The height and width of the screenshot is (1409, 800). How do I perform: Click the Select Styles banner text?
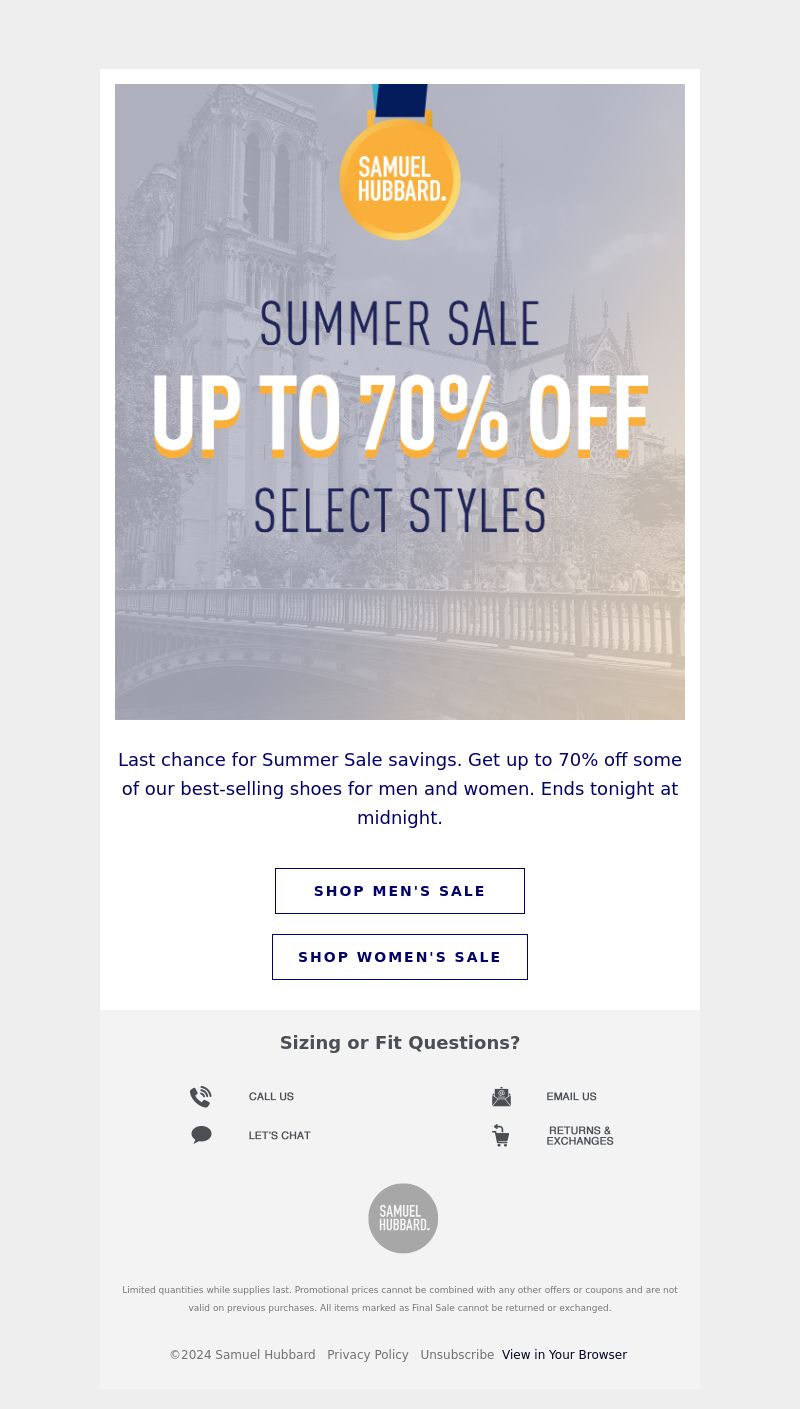[x=400, y=510]
